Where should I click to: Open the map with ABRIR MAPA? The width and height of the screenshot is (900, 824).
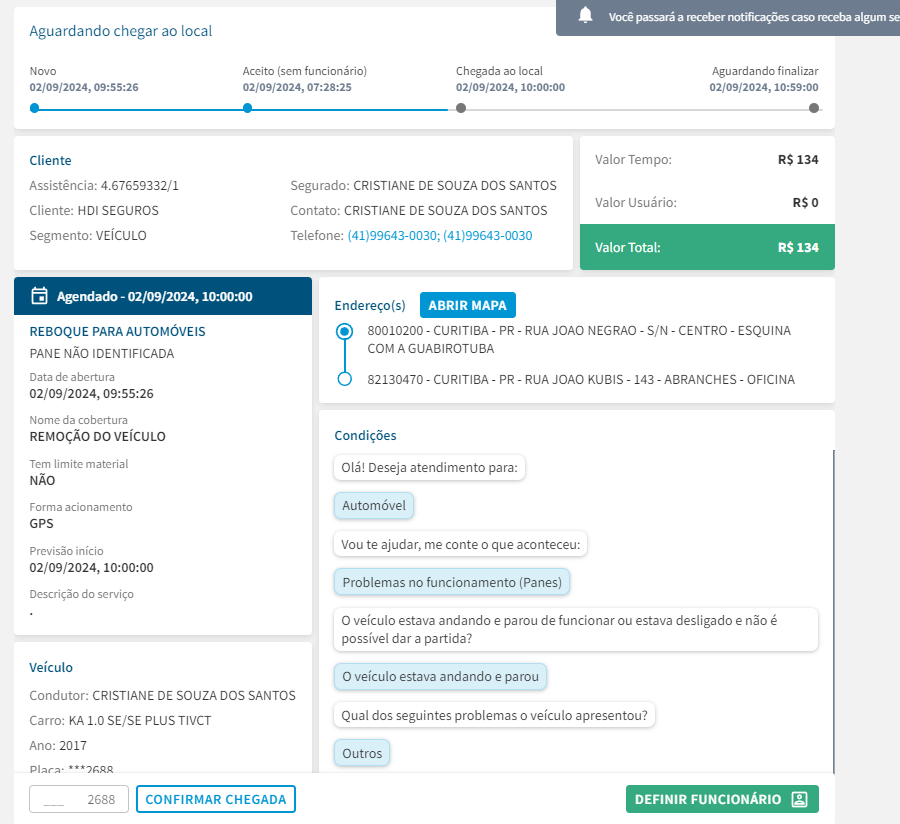467,305
